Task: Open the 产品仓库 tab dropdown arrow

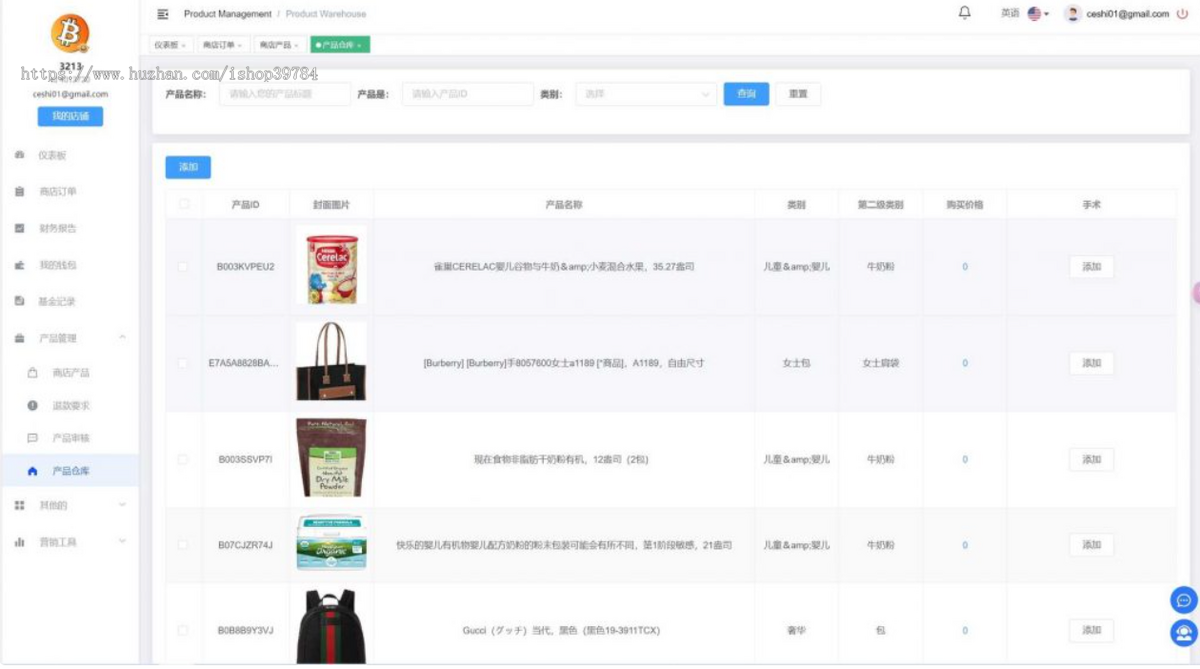Action: pyautogui.click(x=360, y=45)
